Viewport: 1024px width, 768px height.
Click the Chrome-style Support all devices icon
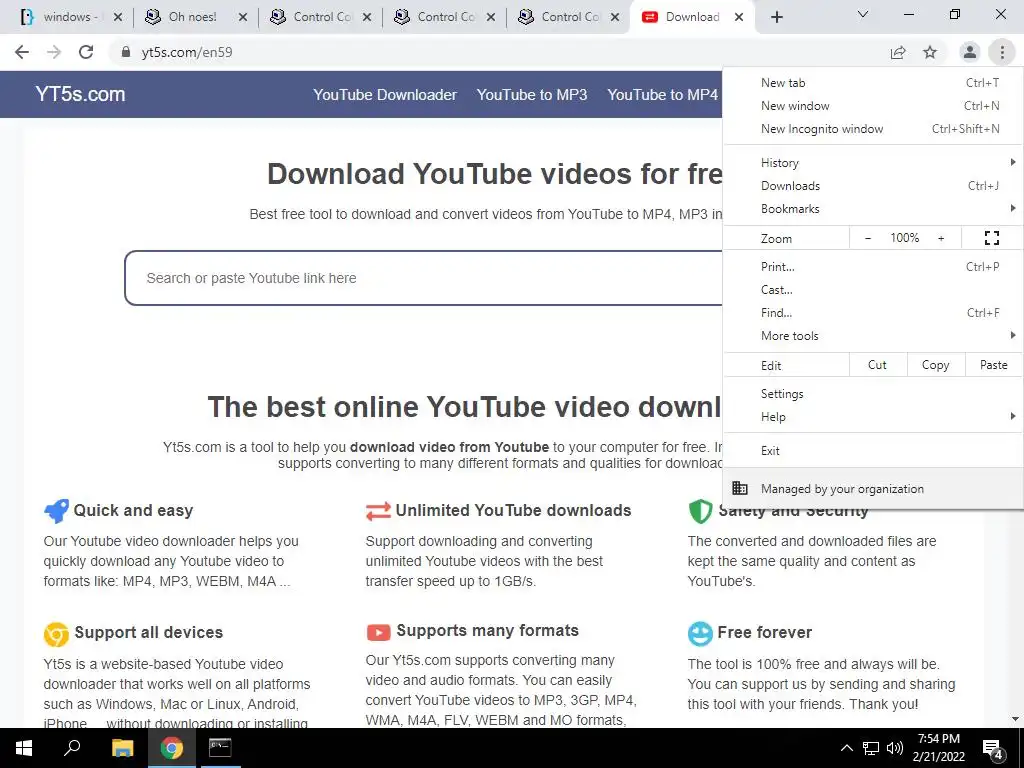point(56,633)
